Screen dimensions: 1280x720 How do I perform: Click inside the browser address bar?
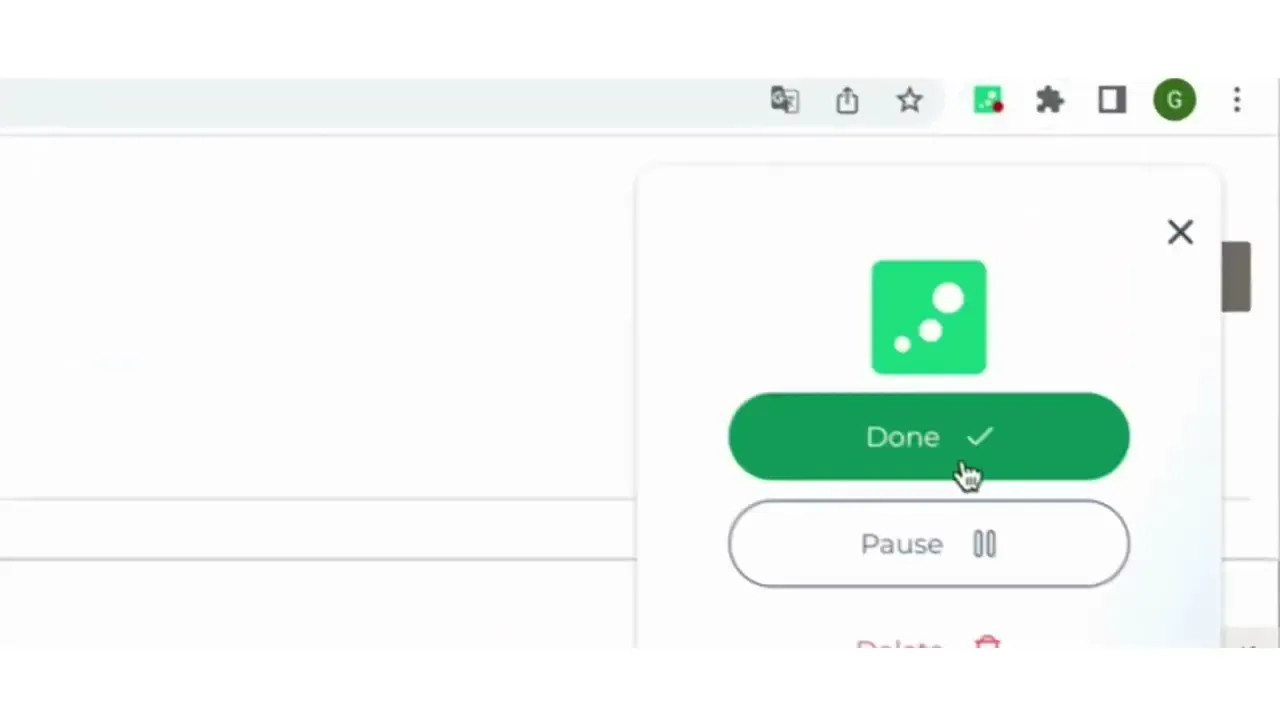point(470,100)
